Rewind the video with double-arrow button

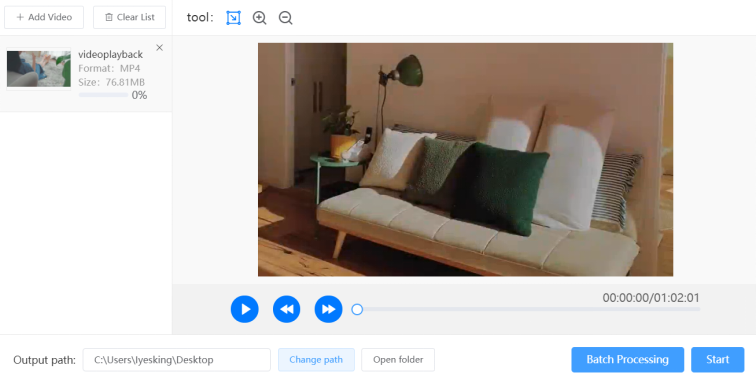[286, 309]
